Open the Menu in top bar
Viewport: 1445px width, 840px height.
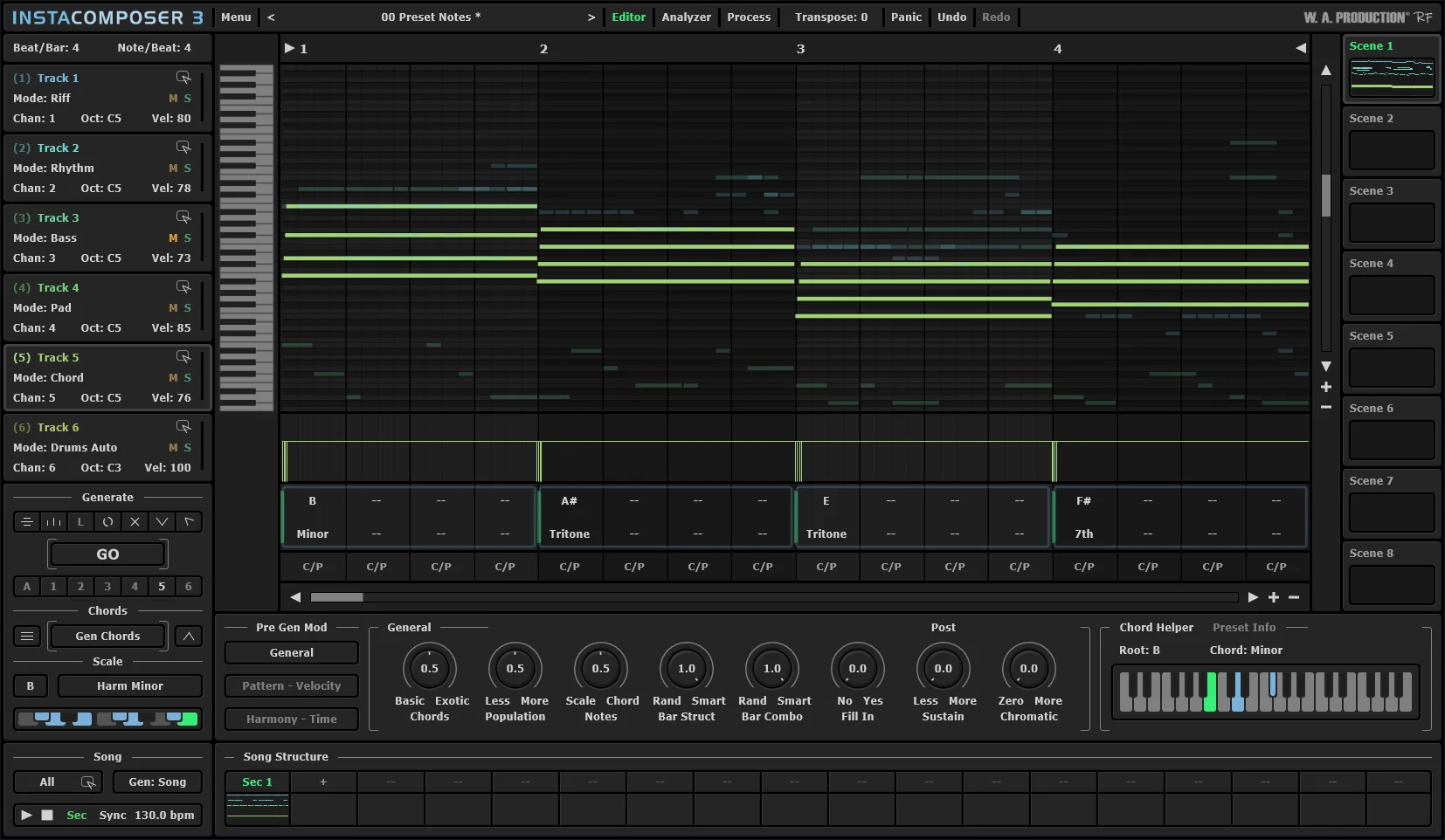(236, 17)
